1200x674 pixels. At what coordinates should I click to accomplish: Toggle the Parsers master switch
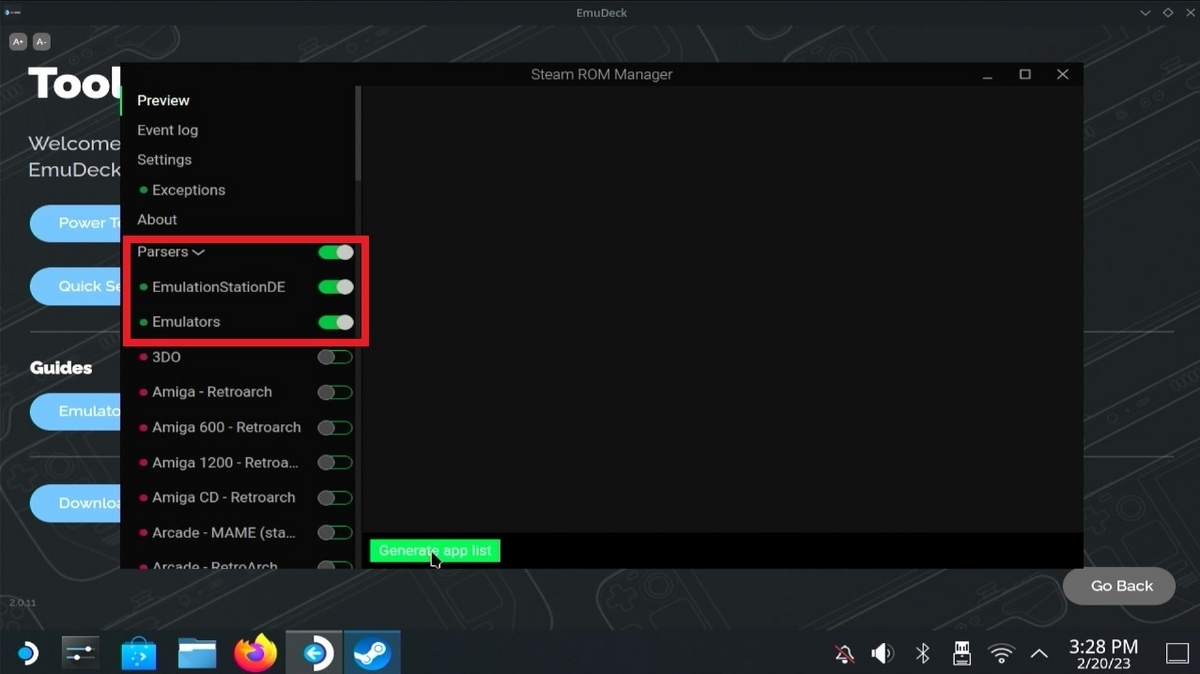click(x=335, y=252)
